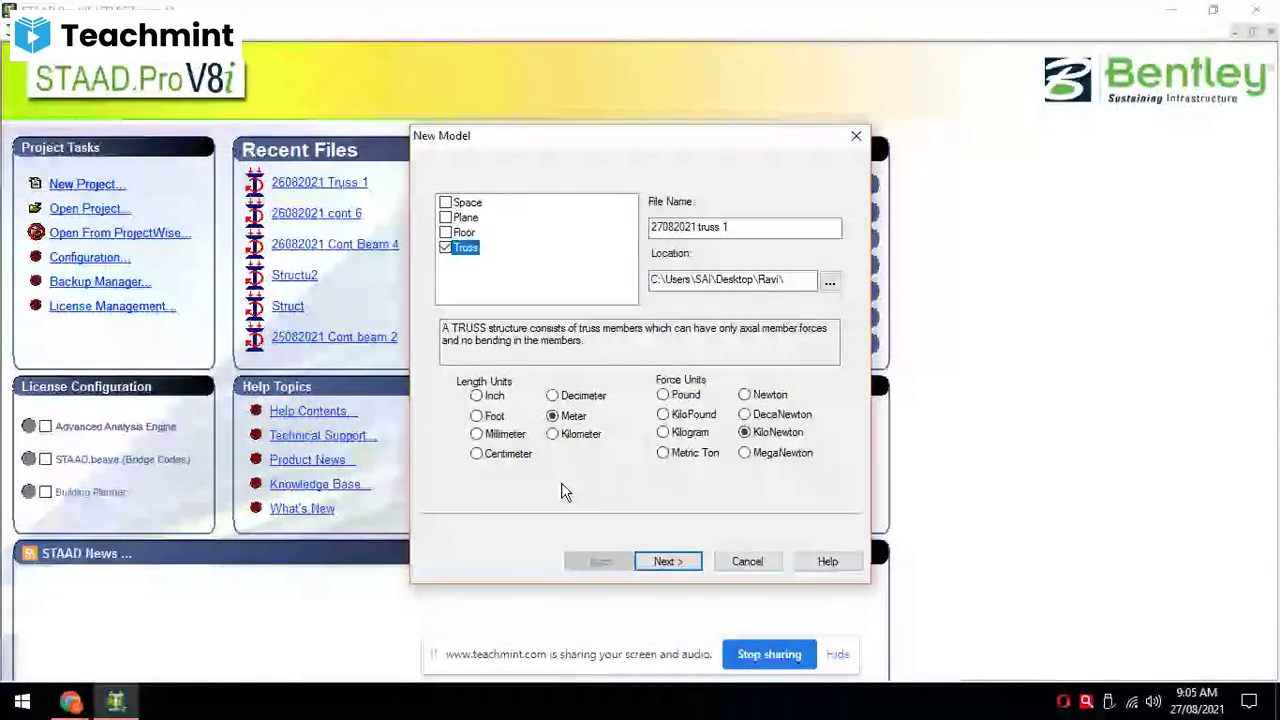This screenshot has width=1280, height=720.
Task: Select Kilogram as force unit
Action: [663, 433]
